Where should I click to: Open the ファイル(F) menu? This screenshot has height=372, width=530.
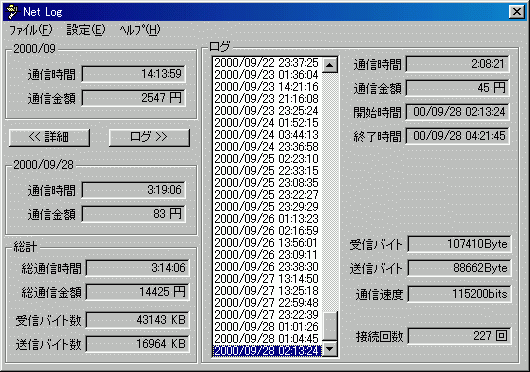point(30,30)
